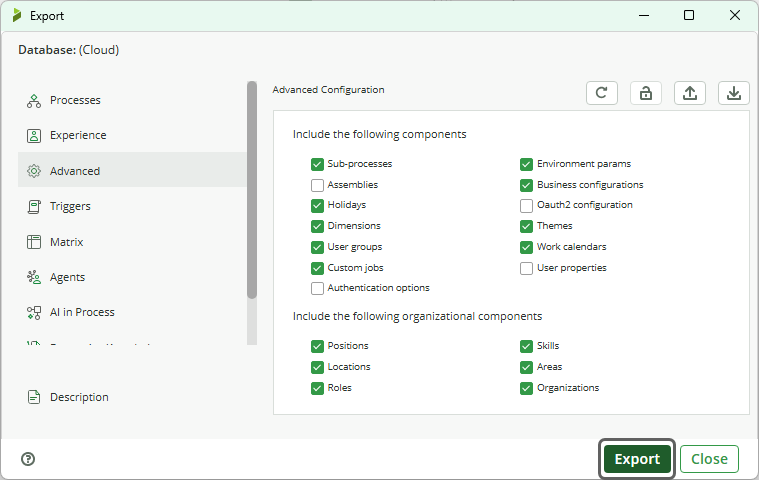Click the green Export button
Screen dimensions: 759x480
click(637, 459)
